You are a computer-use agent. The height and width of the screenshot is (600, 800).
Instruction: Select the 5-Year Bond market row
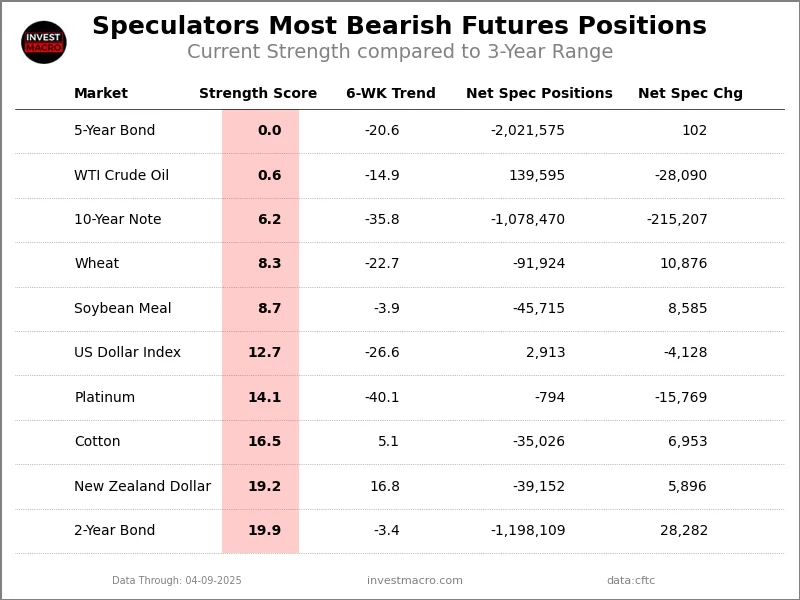115,131
